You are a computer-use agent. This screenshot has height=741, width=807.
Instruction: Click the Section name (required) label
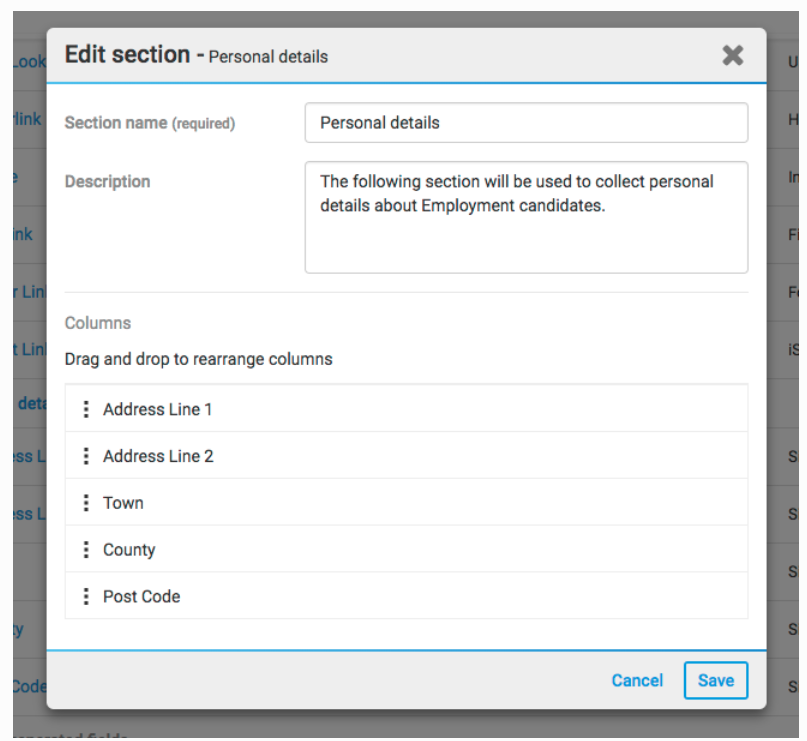pyautogui.click(x=149, y=123)
